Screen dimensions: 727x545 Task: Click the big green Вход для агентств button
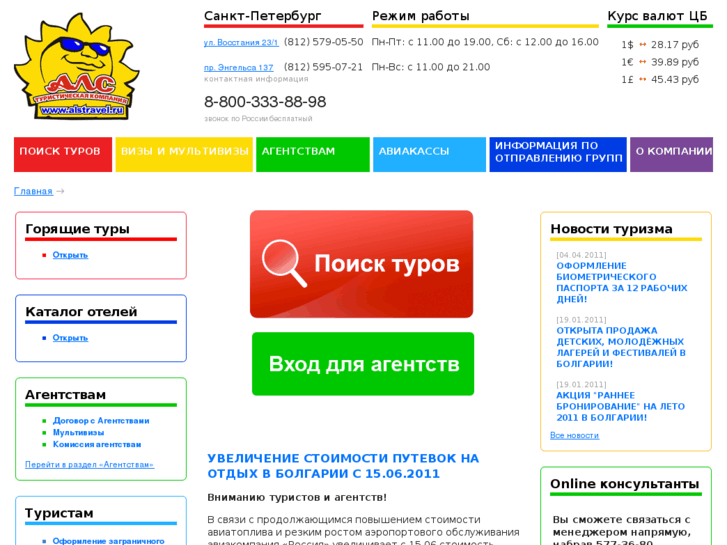[x=363, y=364]
